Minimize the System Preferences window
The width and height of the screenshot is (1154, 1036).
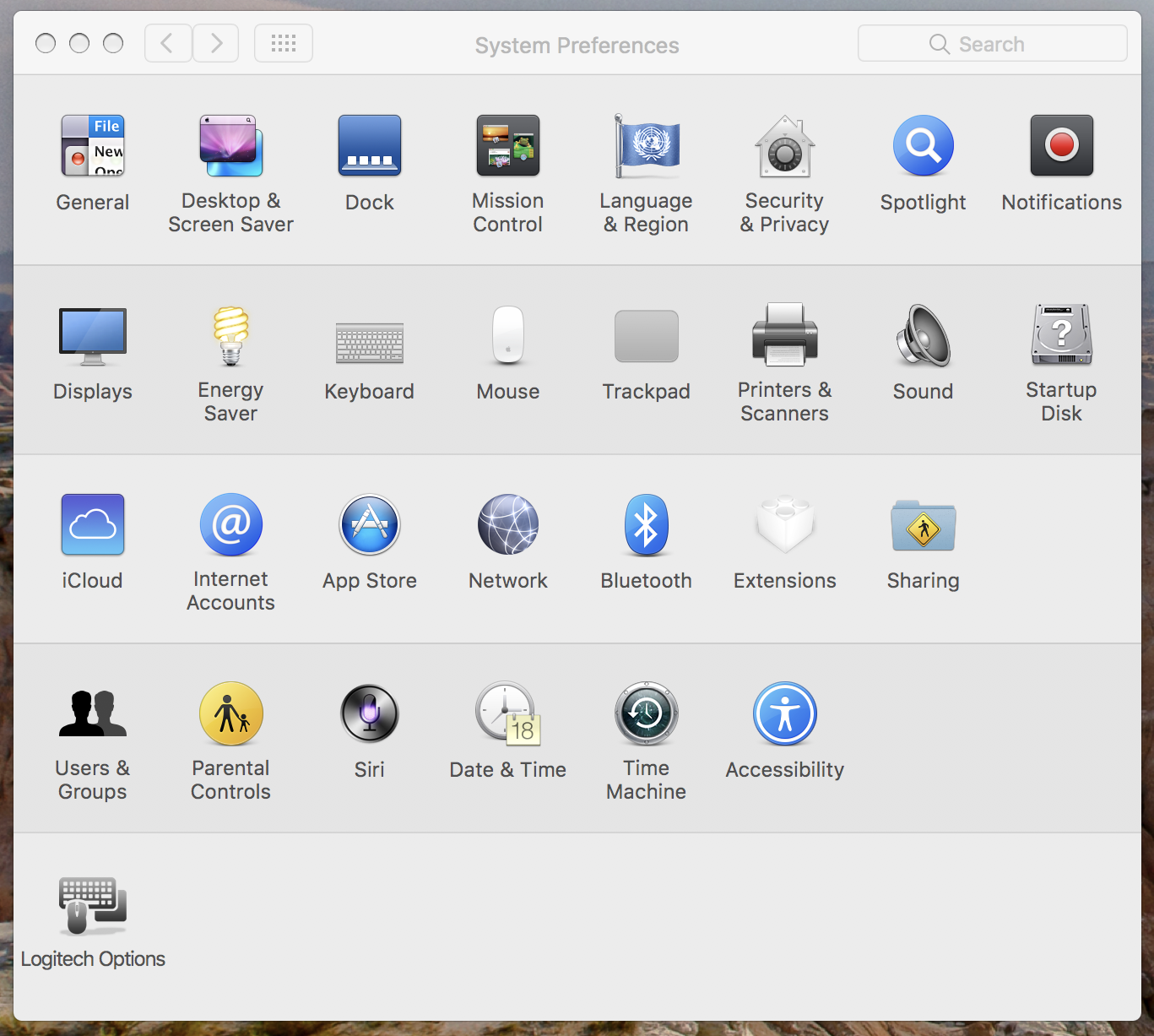coord(79,43)
